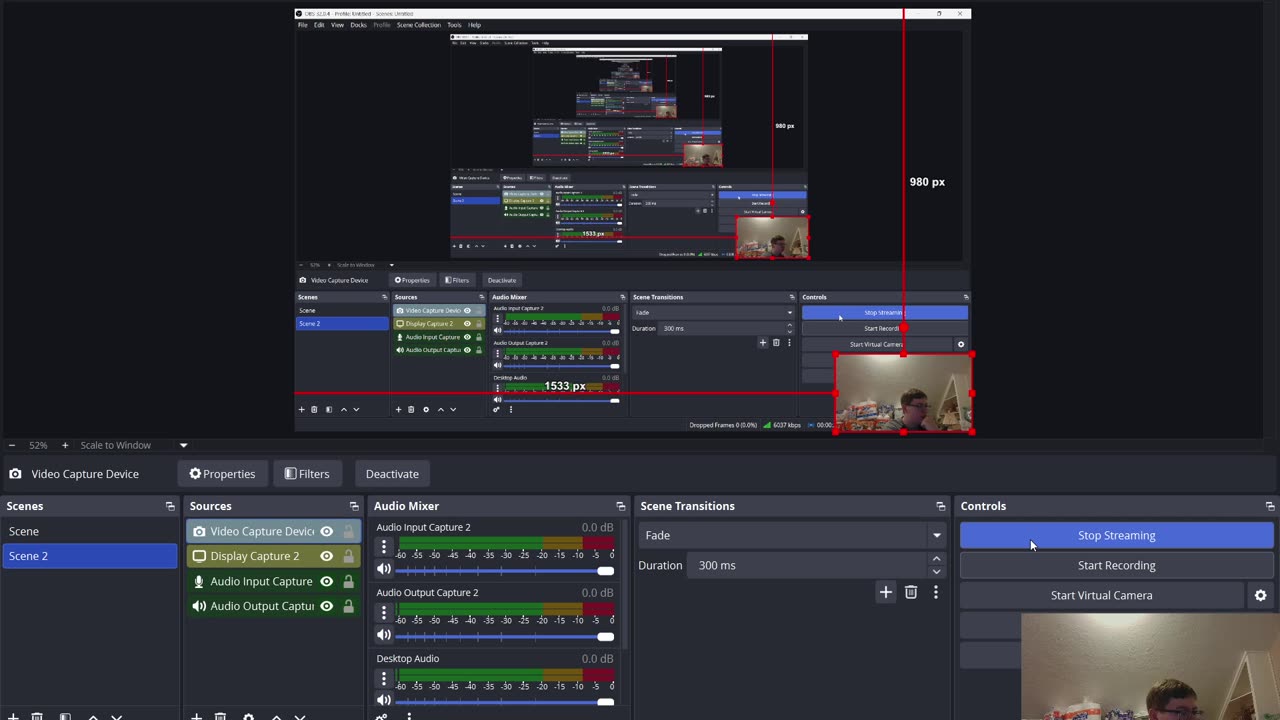The width and height of the screenshot is (1280, 720).
Task: Click the transition Duration 300 ms field
Action: pyautogui.click(x=807, y=565)
